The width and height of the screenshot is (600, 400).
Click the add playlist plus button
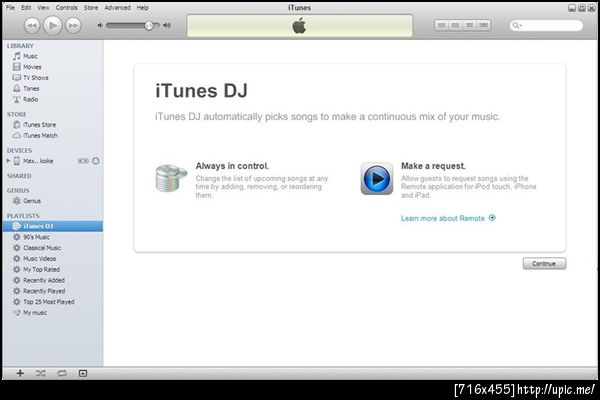[x=20, y=373]
